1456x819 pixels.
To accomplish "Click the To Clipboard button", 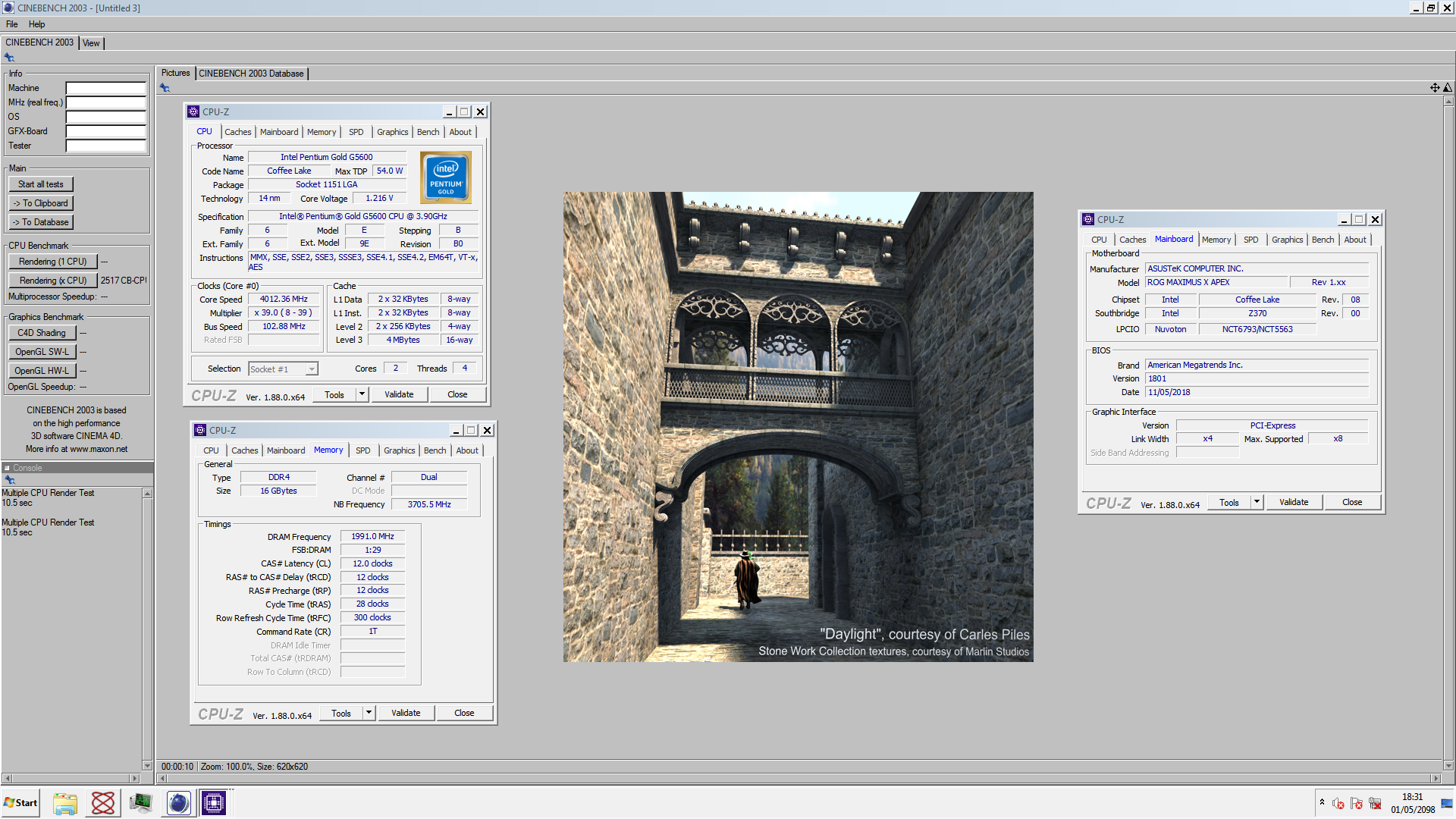I will (41, 203).
